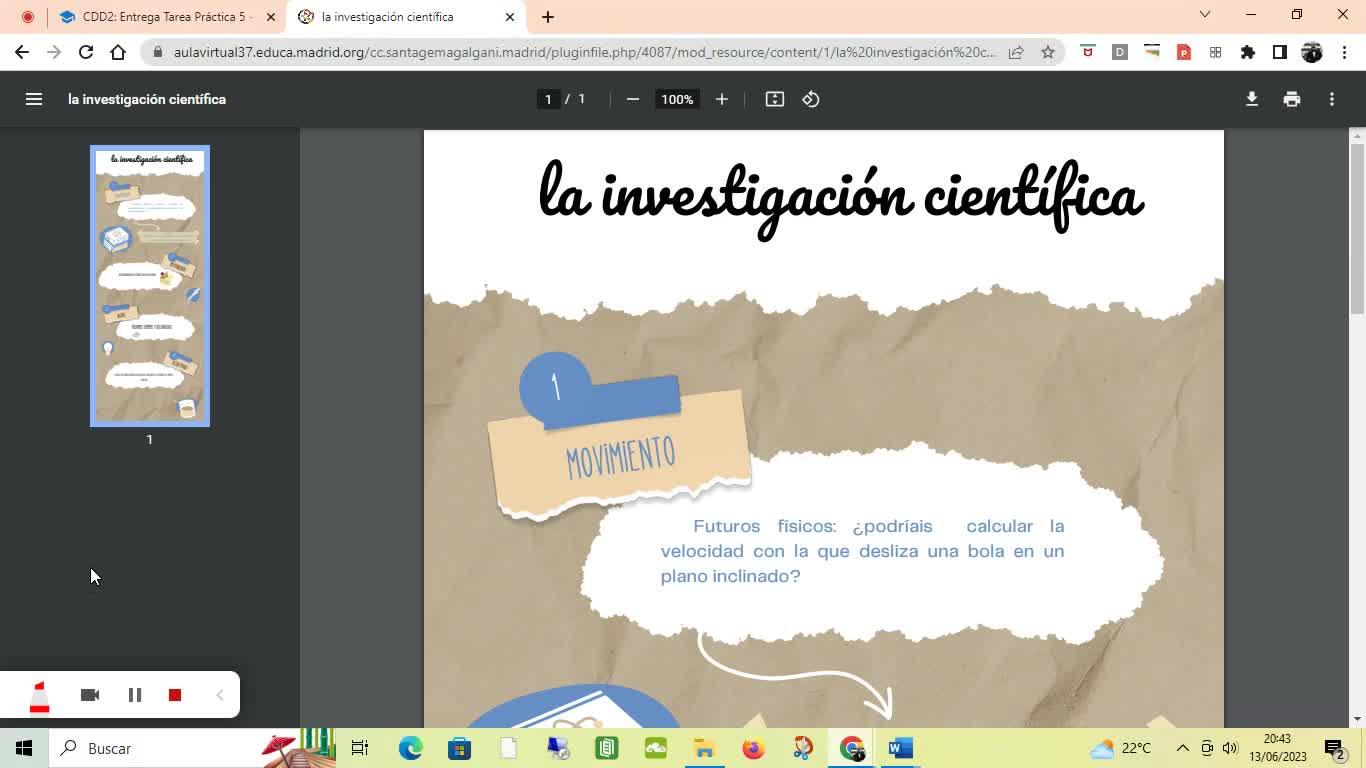Switch to CDD2 Entrega Tarea Práctica tab
Viewport: 1366px width, 768px height.
(166, 17)
